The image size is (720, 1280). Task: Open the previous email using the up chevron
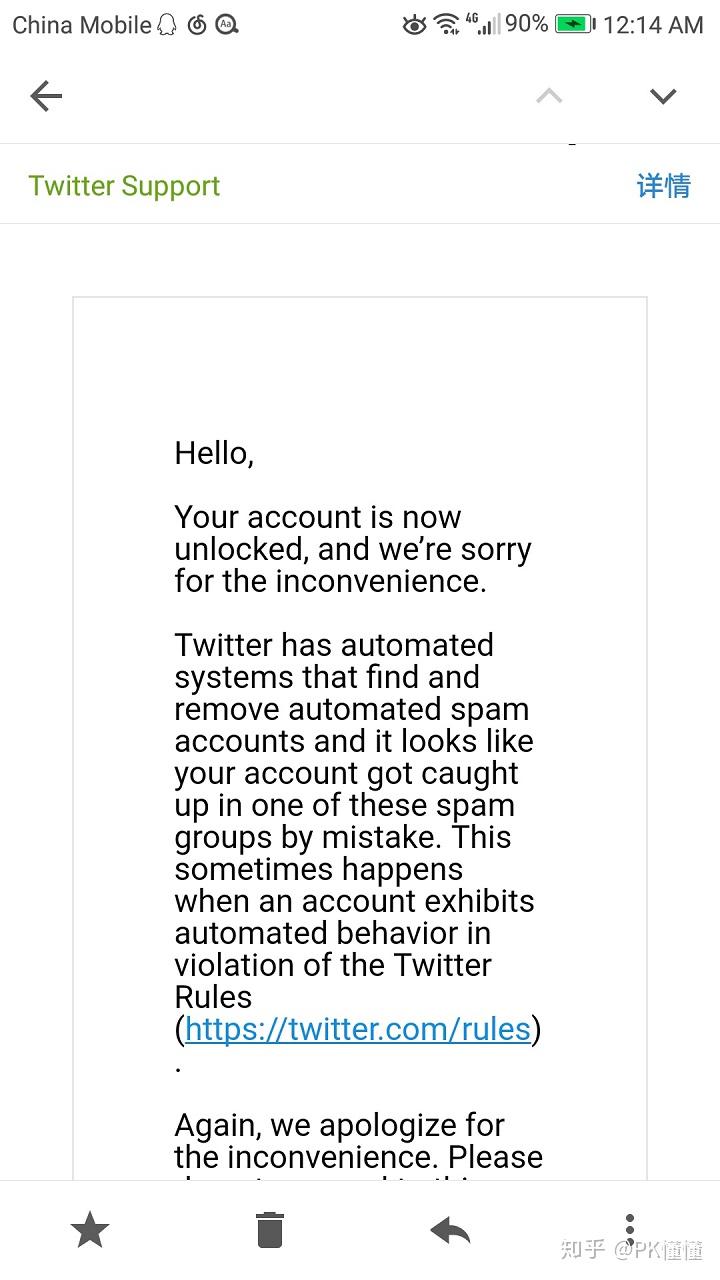click(x=549, y=95)
